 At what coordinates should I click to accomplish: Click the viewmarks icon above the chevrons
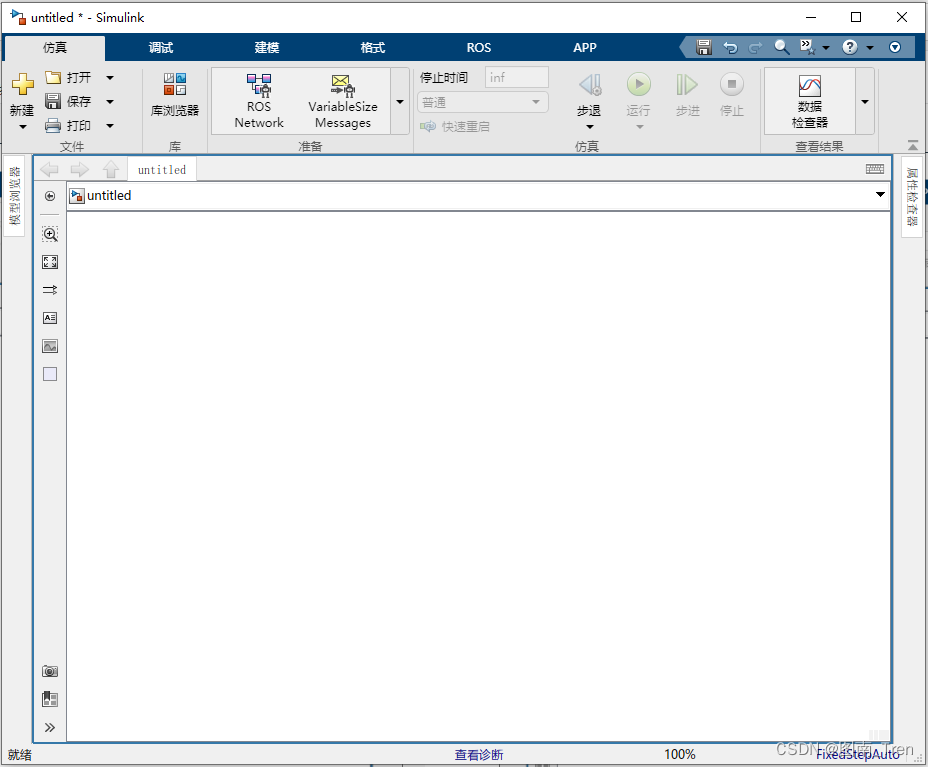coord(50,700)
